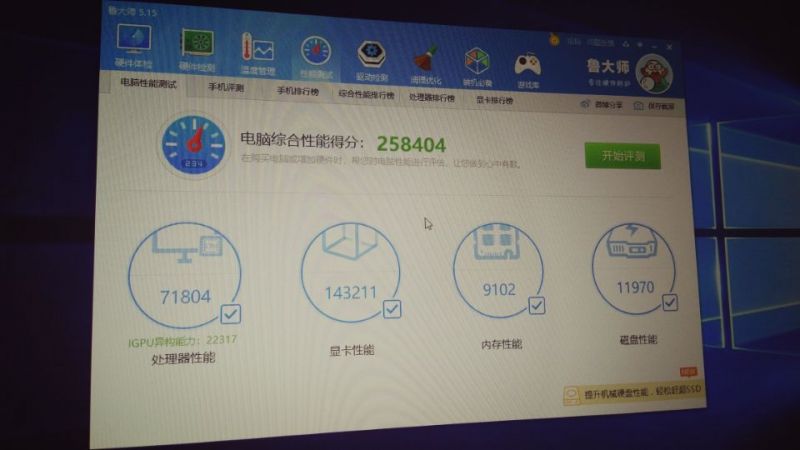Click the 内存性能 memory chip icon
Screen dimensions: 800x450
point(497,240)
